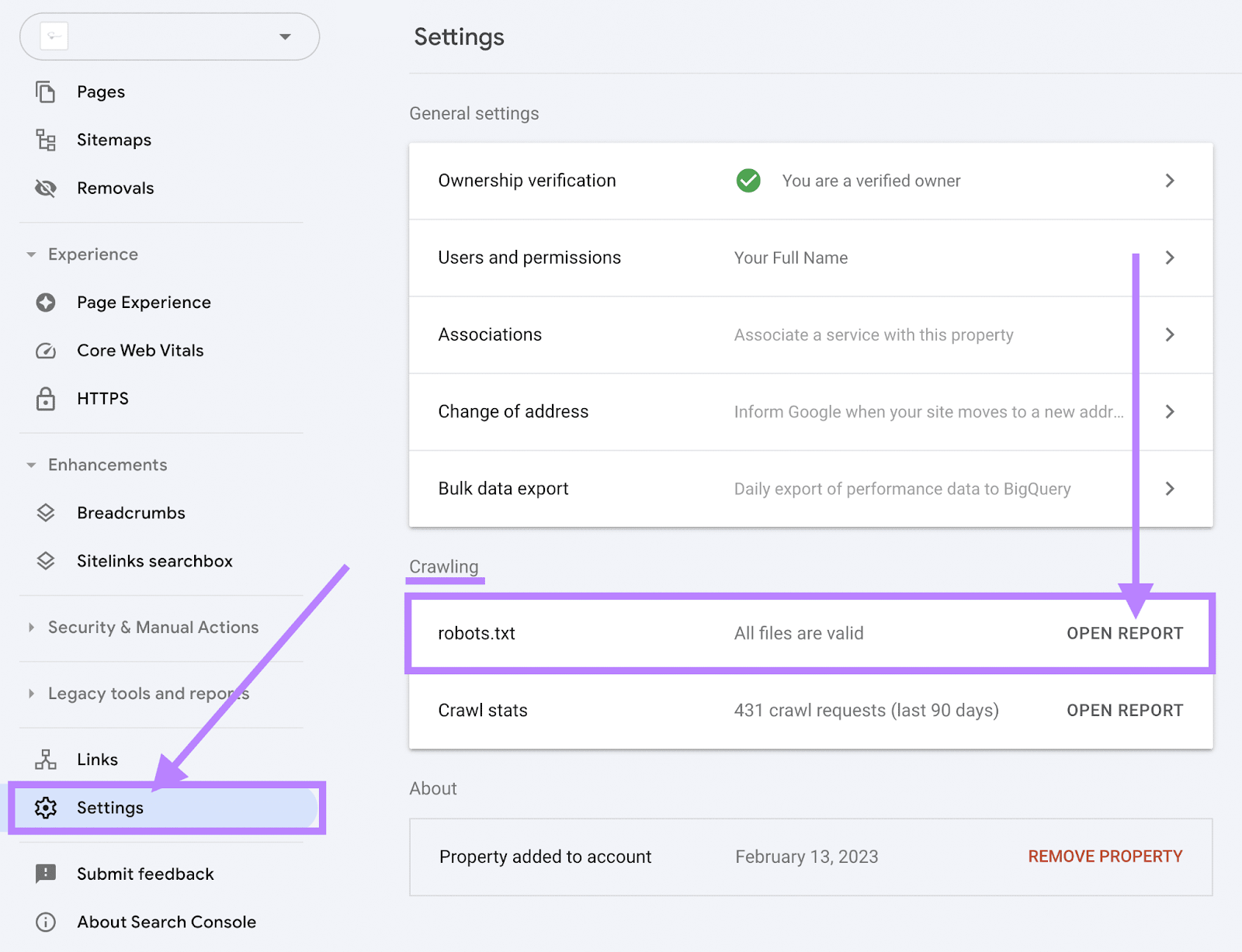Click the HTTPS padlock icon

coord(46,398)
